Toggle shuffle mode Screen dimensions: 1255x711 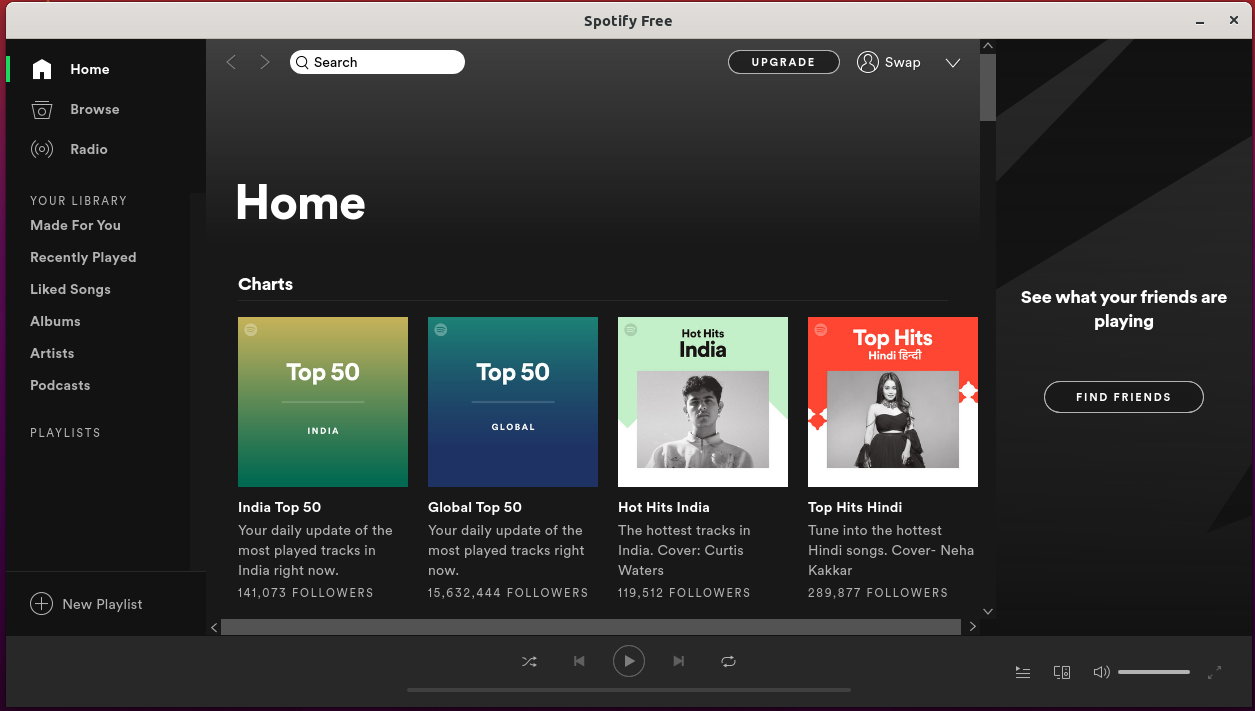click(529, 661)
